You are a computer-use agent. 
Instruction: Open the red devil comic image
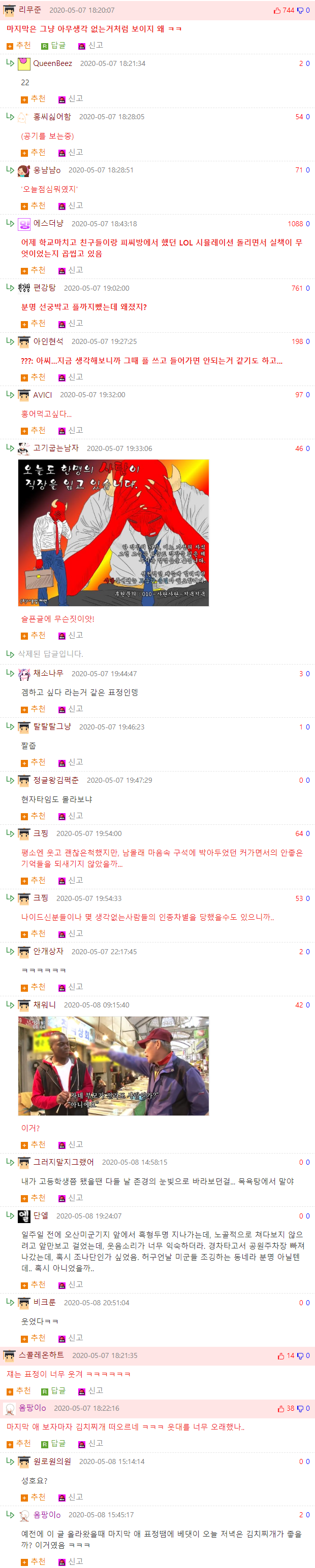tap(113, 533)
